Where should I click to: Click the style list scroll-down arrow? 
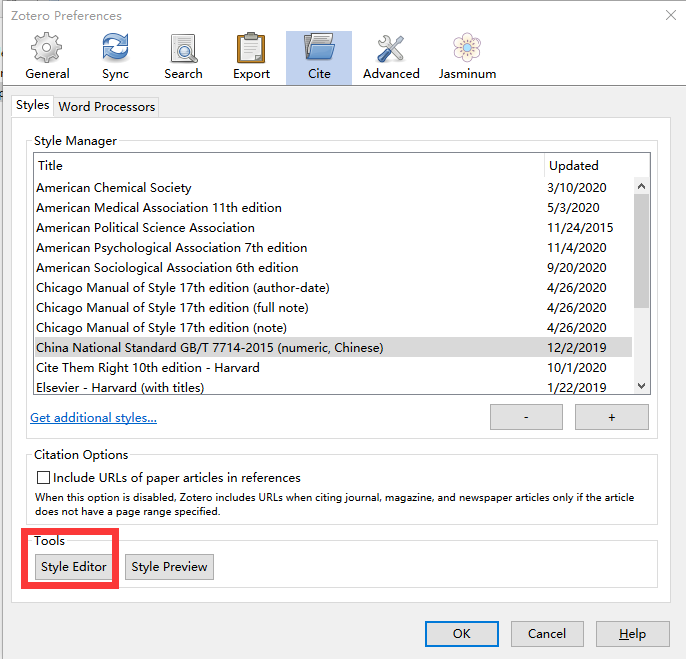[641, 386]
